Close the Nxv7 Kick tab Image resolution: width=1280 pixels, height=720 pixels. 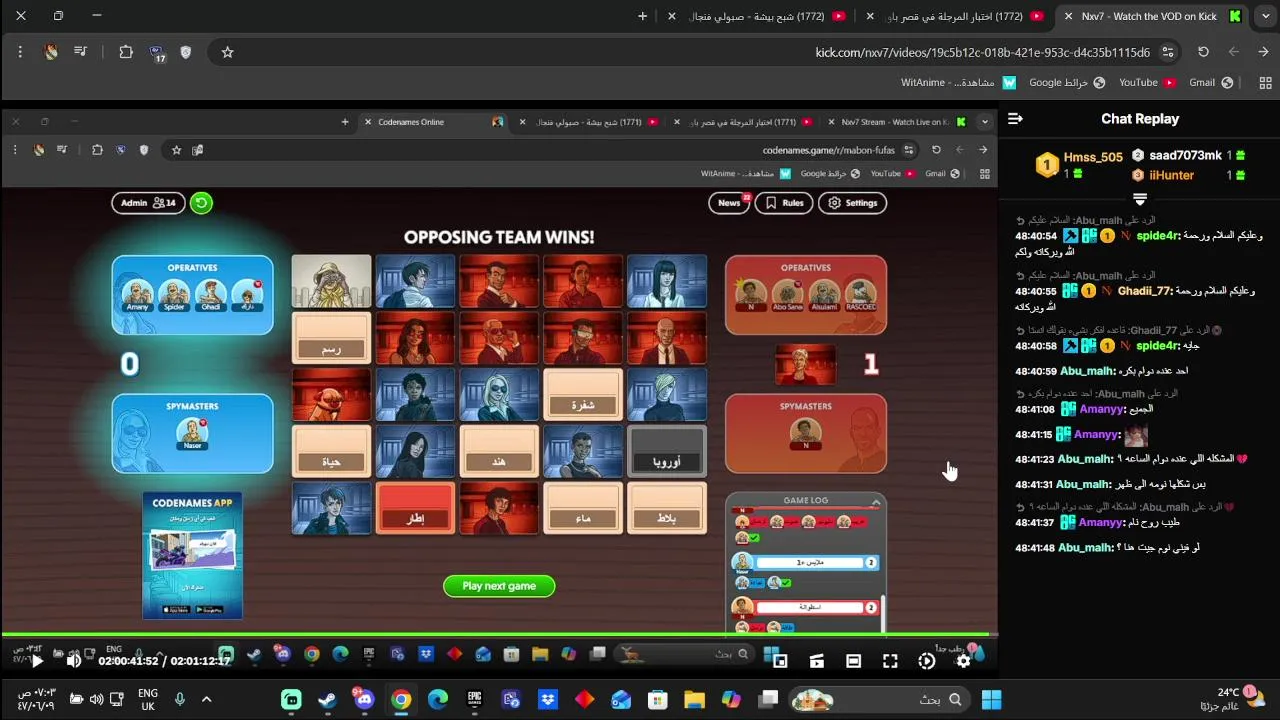pos(1068,16)
